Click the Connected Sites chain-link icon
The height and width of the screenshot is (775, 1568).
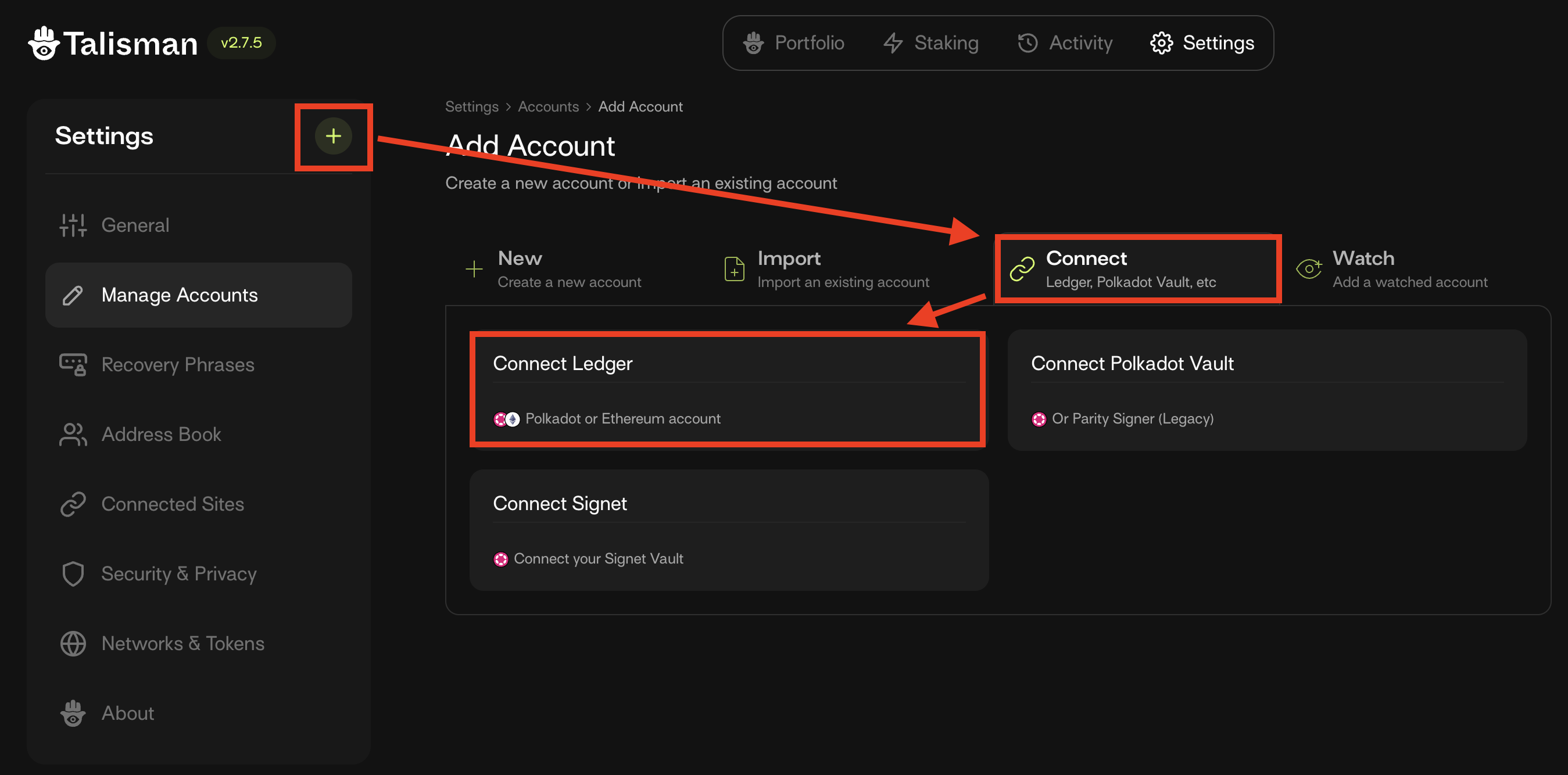pyautogui.click(x=73, y=504)
